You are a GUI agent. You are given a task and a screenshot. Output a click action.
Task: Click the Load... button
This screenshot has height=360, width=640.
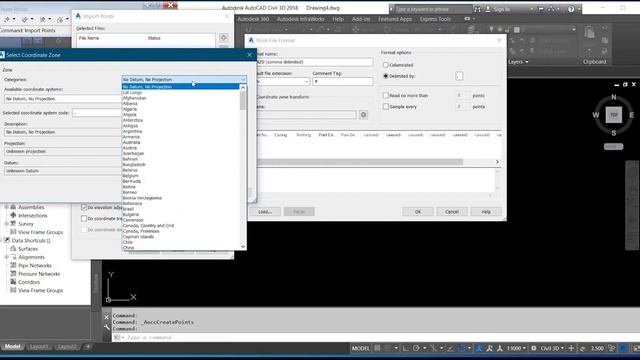tap(265, 212)
